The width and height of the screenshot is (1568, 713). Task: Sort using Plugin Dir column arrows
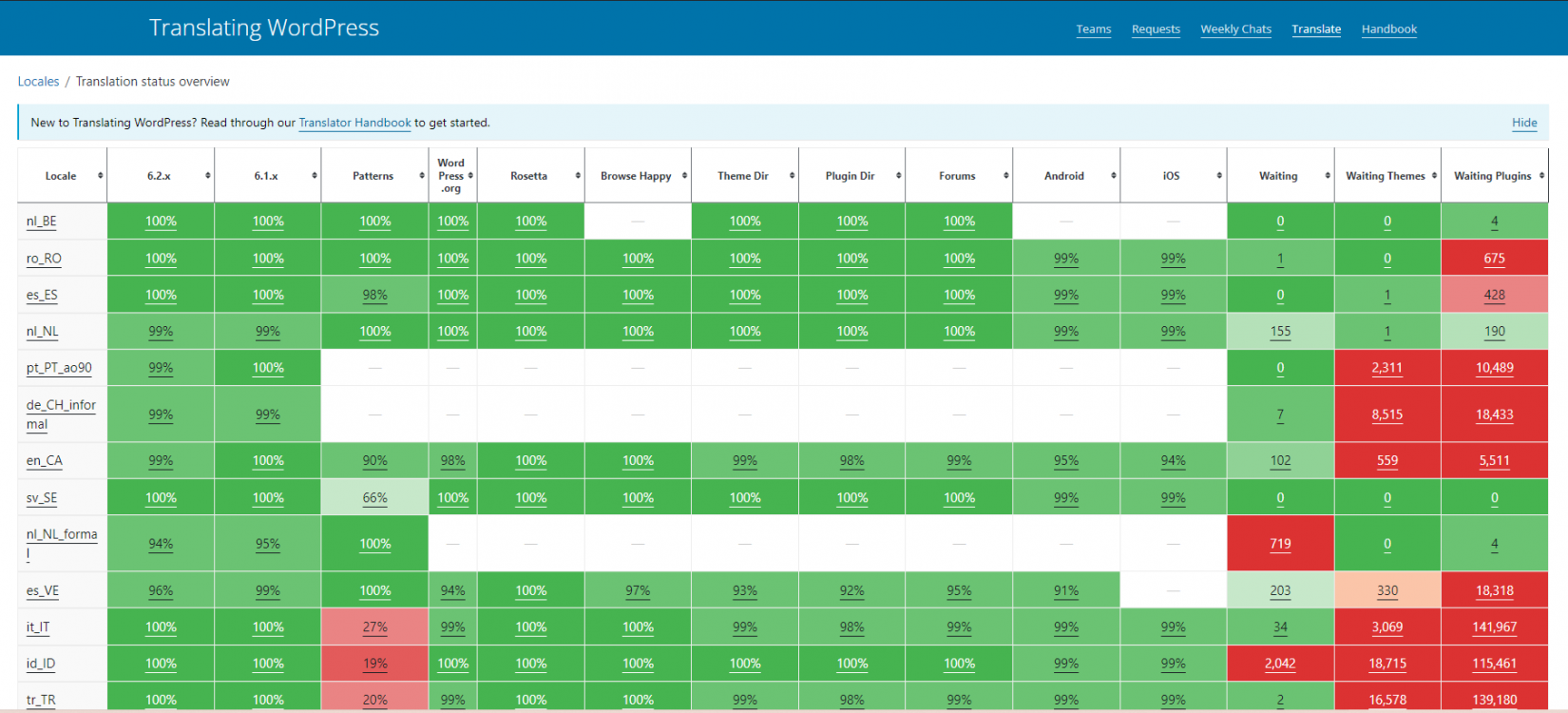click(898, 176)
